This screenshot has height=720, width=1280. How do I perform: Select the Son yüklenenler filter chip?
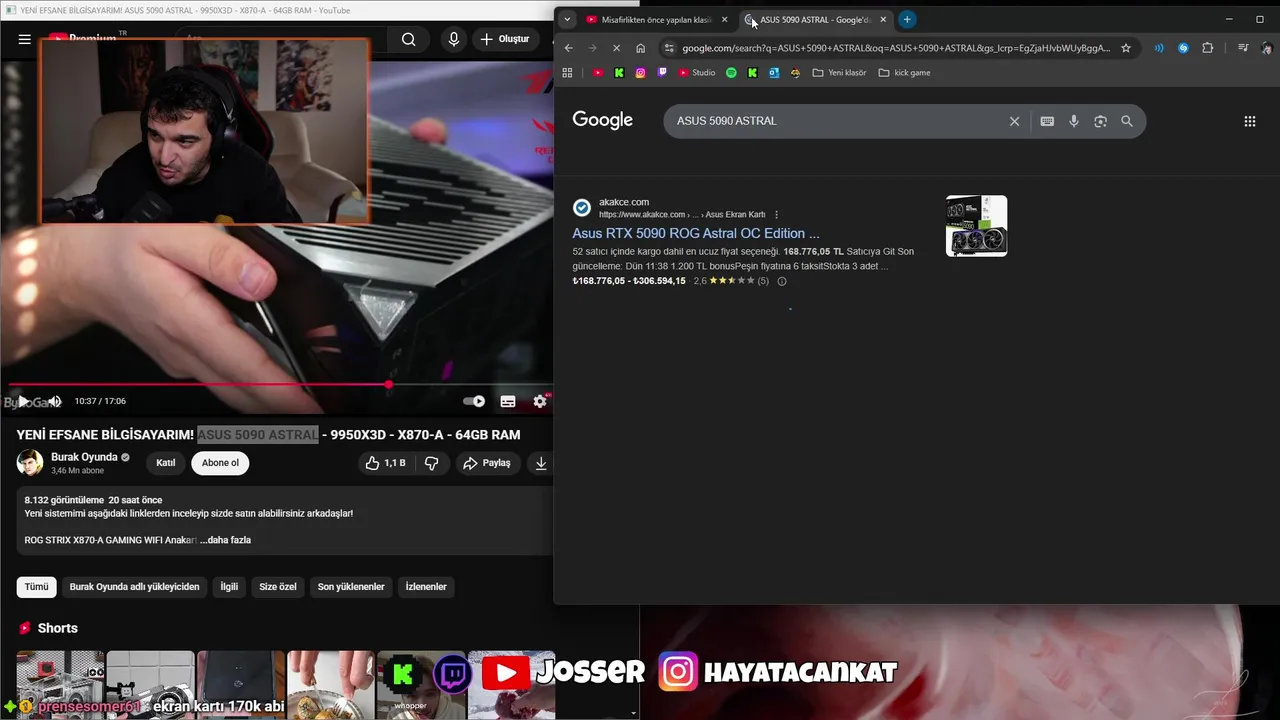pyautogui.click(x=351, y=587)
